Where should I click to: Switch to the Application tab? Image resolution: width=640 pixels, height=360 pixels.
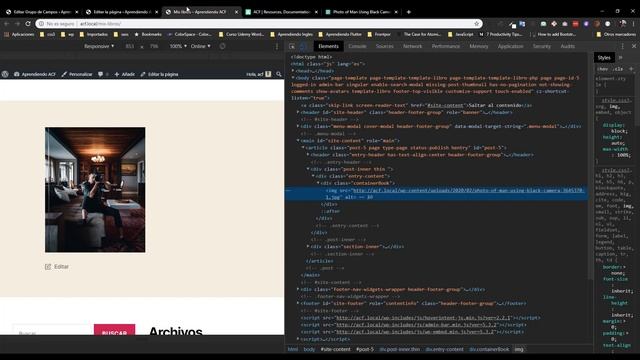coord(510,47)
